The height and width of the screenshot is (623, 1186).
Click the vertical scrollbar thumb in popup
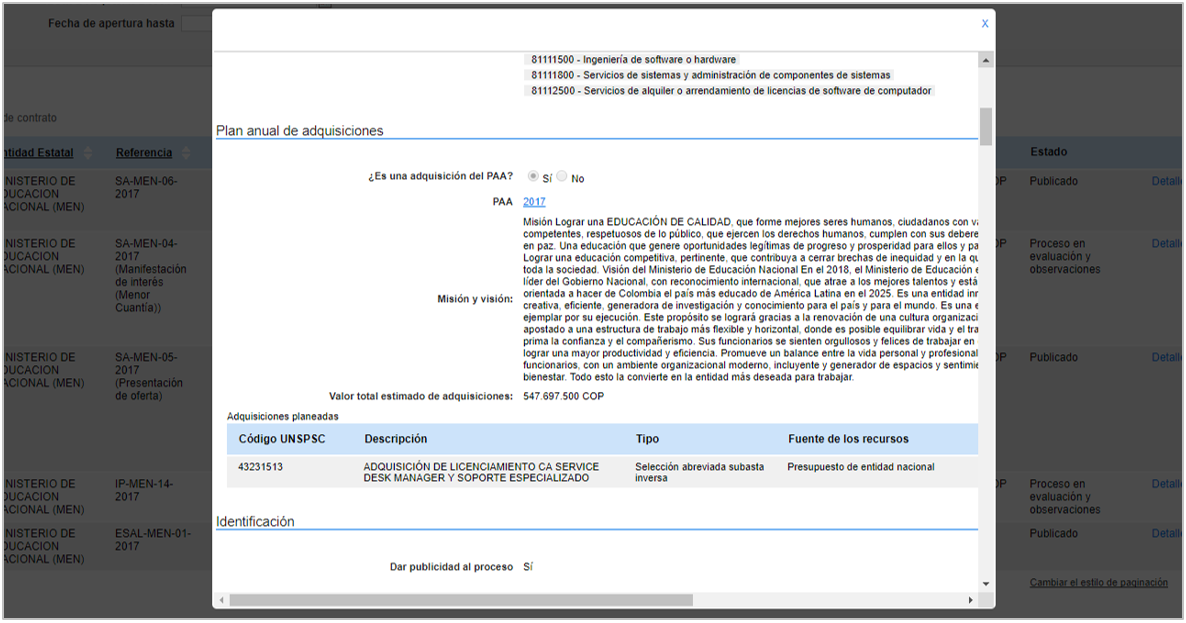986,126
